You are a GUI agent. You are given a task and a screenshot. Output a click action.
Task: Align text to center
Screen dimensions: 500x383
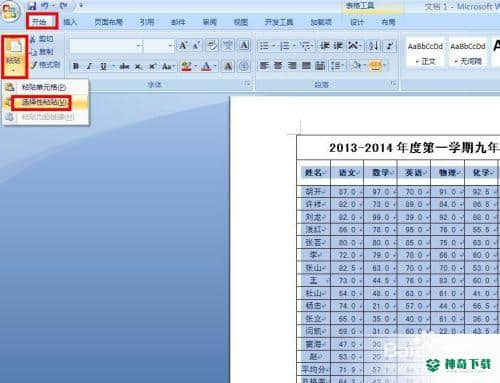(278, 65)
